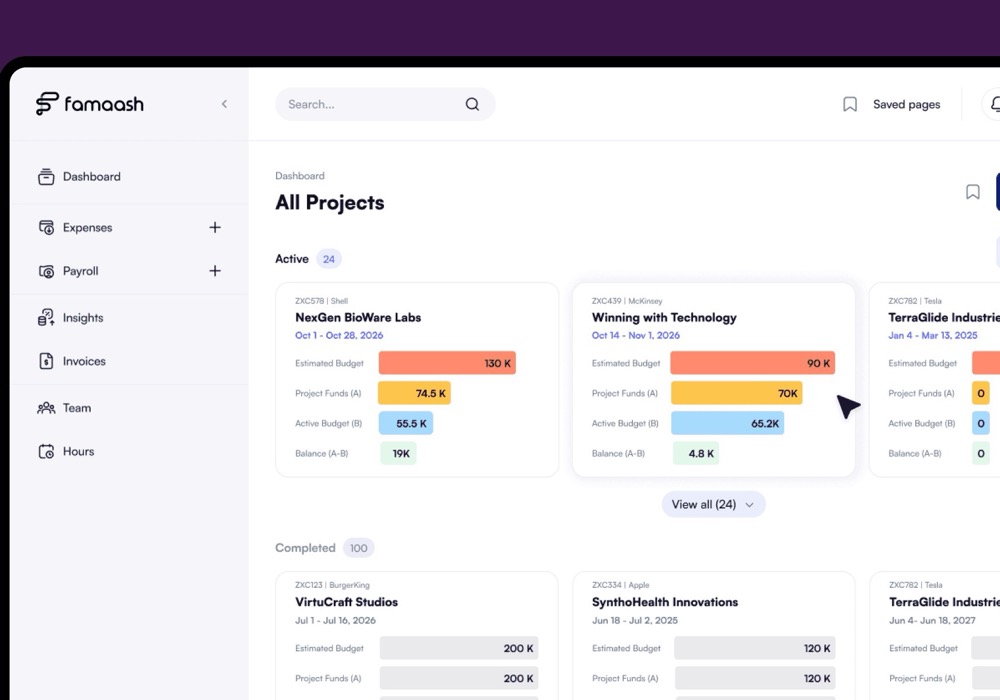Bookmark the All Projects page

[973, 192]
